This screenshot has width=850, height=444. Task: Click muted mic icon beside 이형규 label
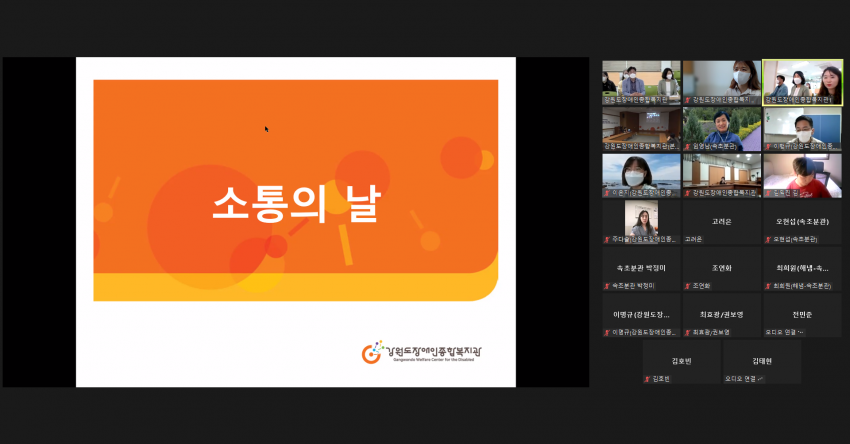[x=769, y=147]
